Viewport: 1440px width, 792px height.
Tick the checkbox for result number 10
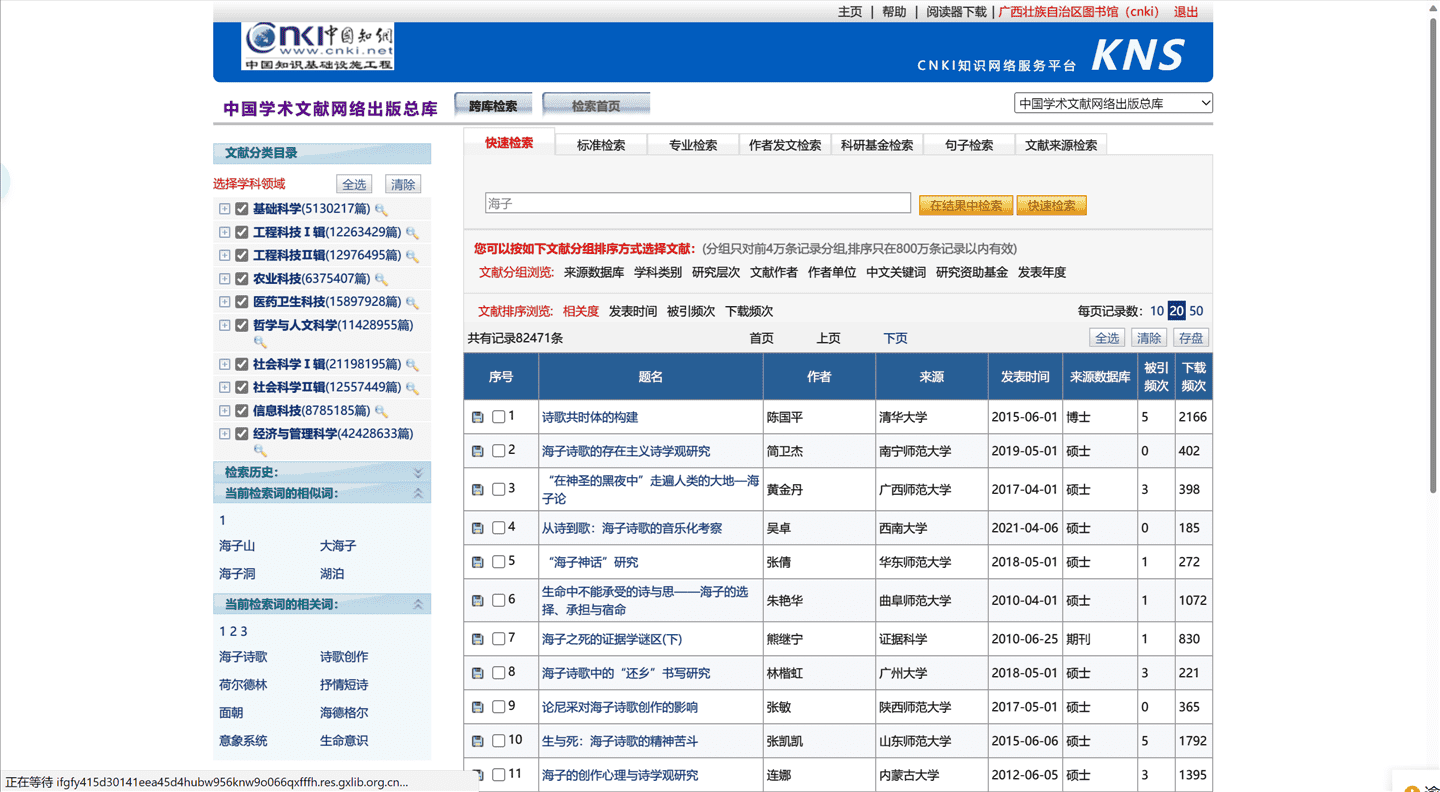click(x=498, y=741)
